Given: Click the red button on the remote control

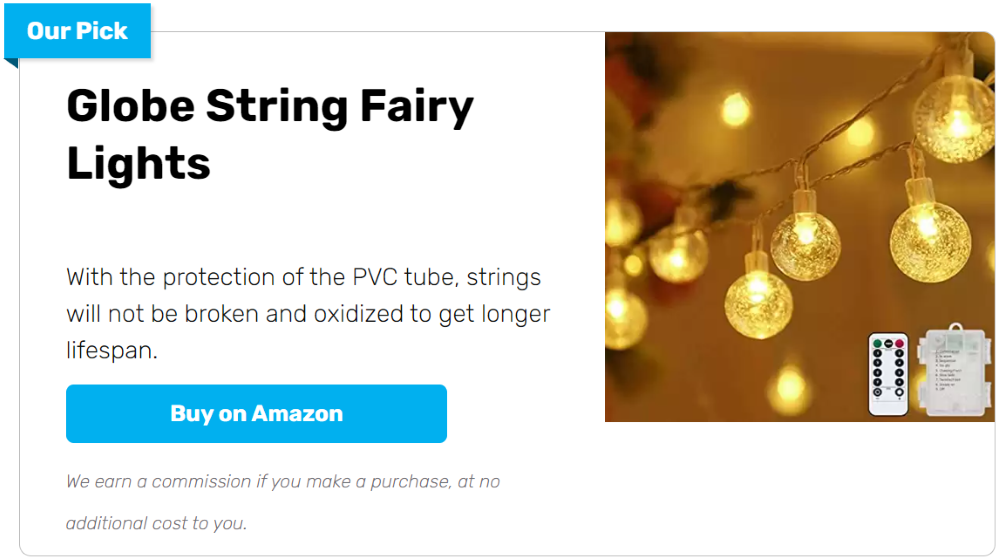Looking at the screenshot, I should 899,344.
